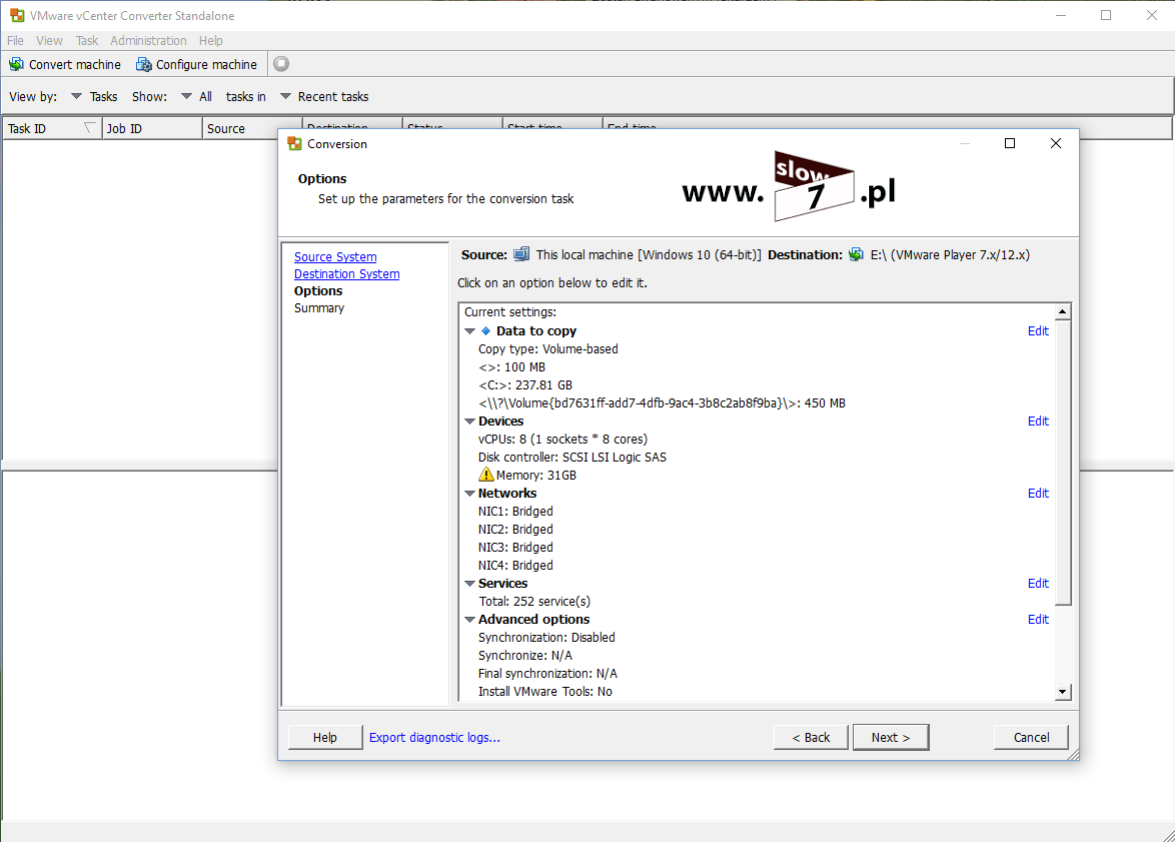Click the destination machine icon

tap(856, 255)
